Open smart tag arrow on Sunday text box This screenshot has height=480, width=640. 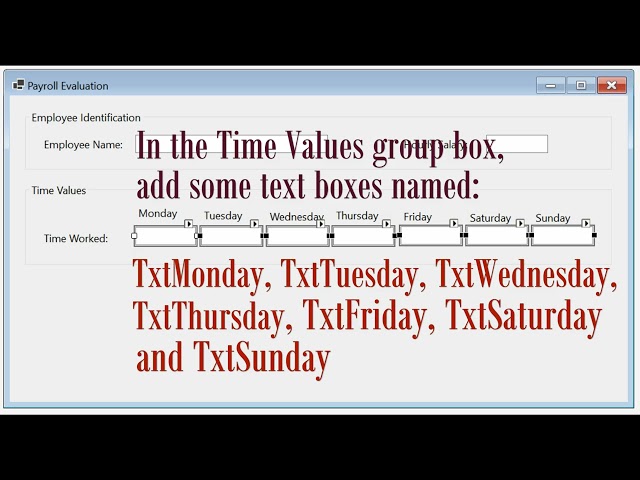coord(586,223)
